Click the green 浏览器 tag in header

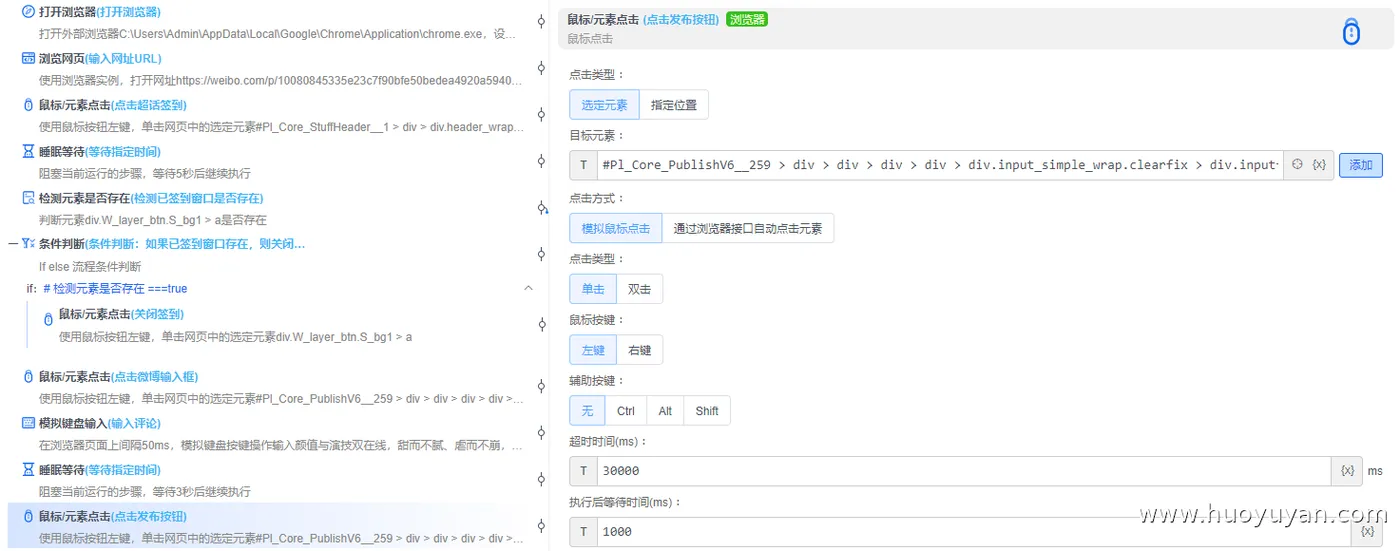747,19
